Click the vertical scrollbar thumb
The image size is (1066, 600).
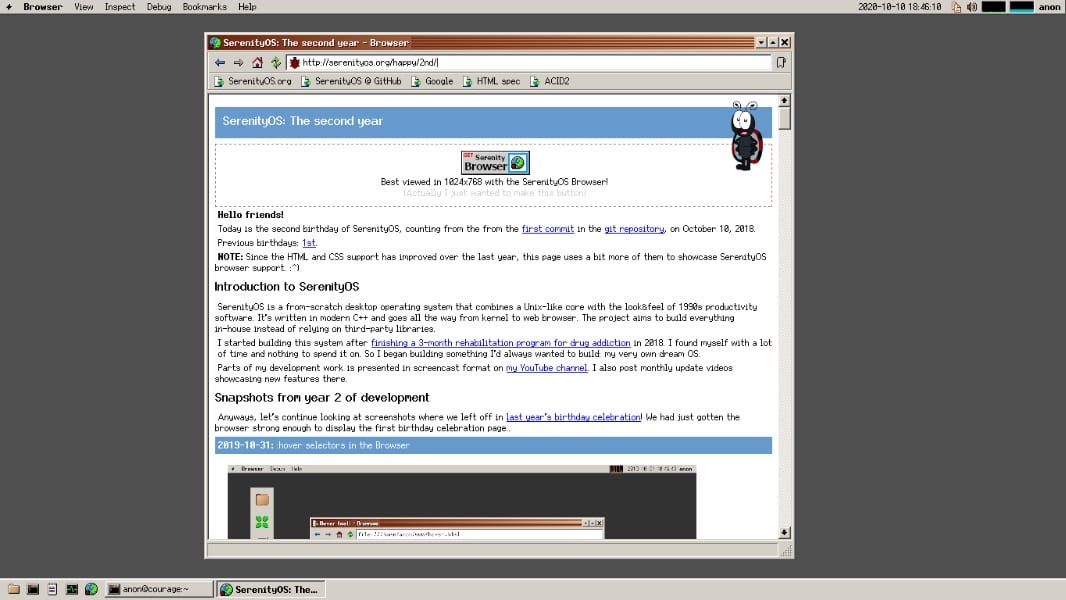[x=784, y=118]
